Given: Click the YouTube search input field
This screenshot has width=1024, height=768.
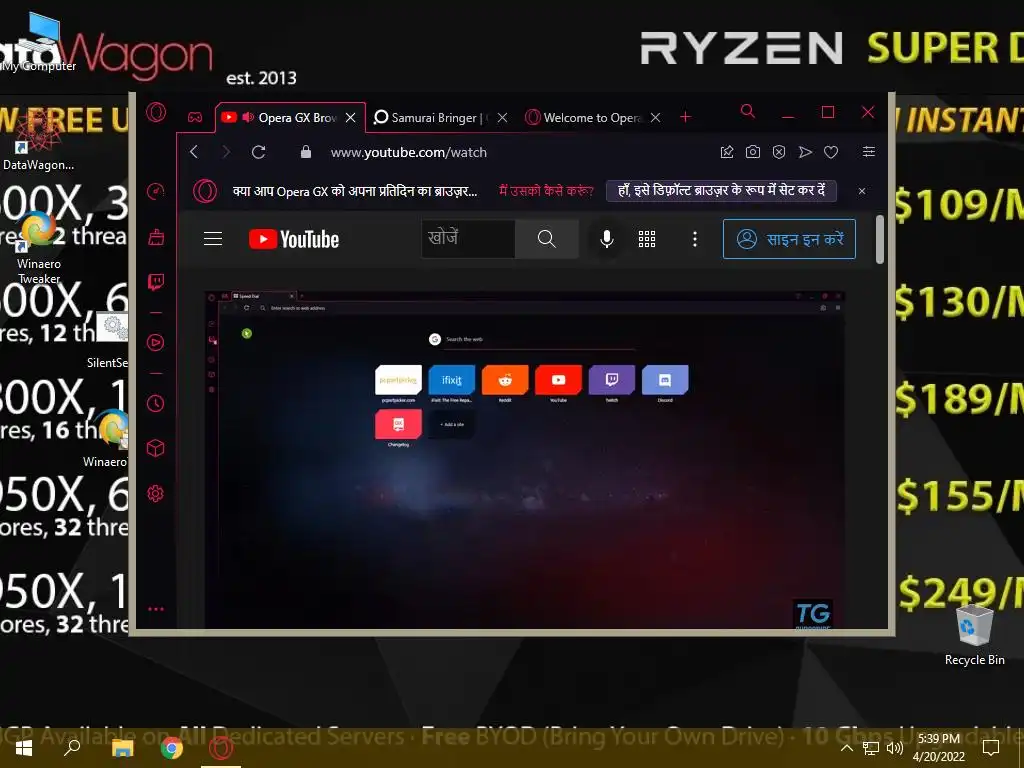Looking at the screenshot, I should [x=468, y=239].
